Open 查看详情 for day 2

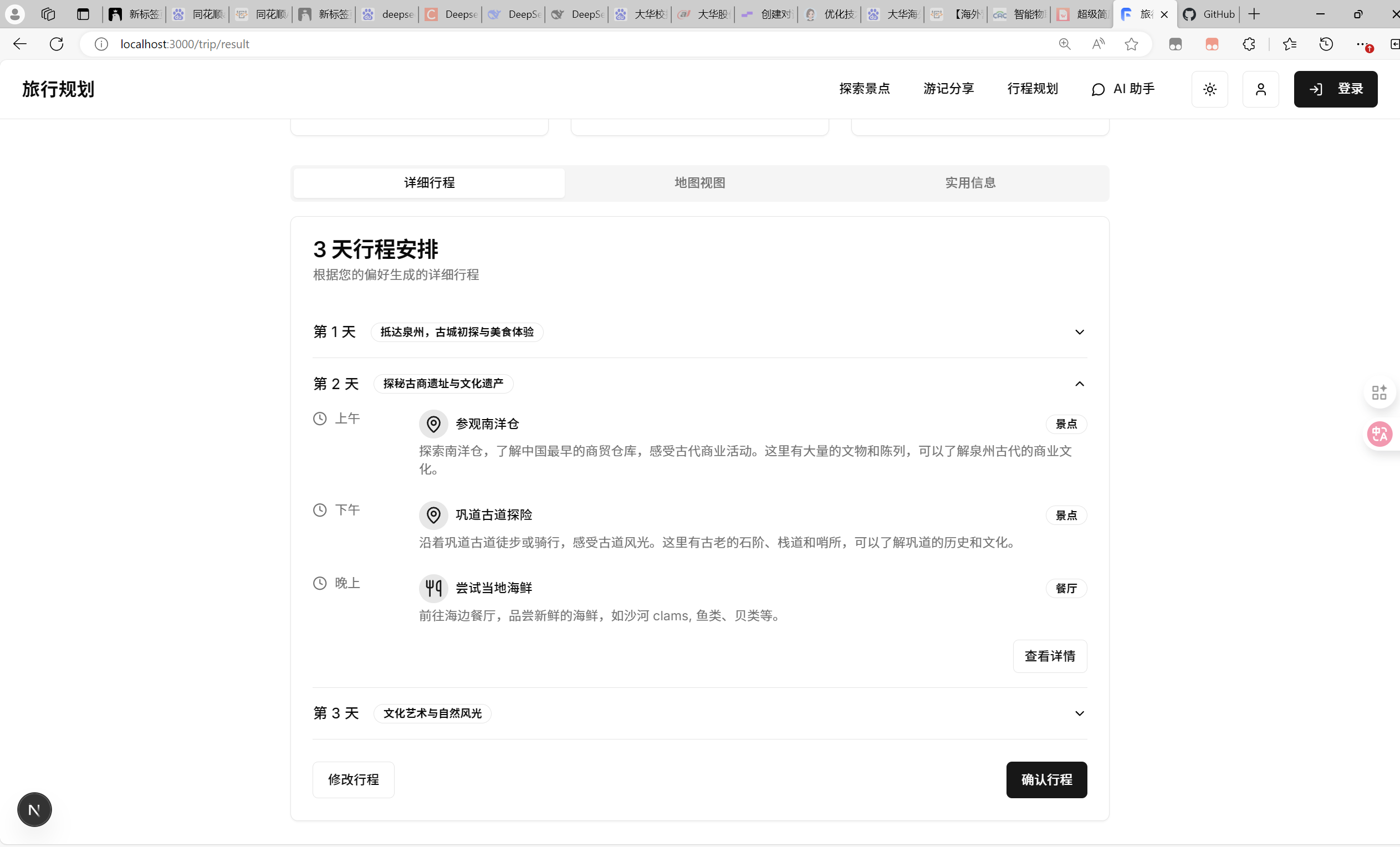tap(1049, 656)
